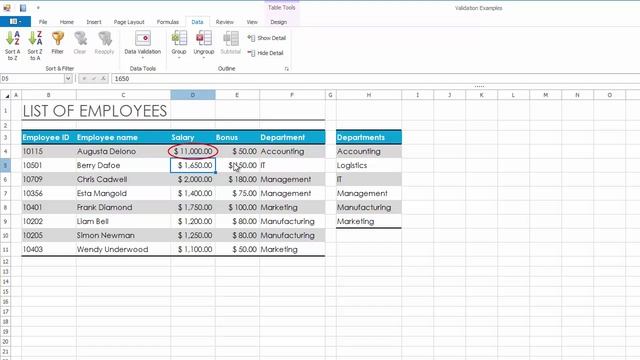Reapply the filter
Screen dimensions: 640x360
[104, 43]
